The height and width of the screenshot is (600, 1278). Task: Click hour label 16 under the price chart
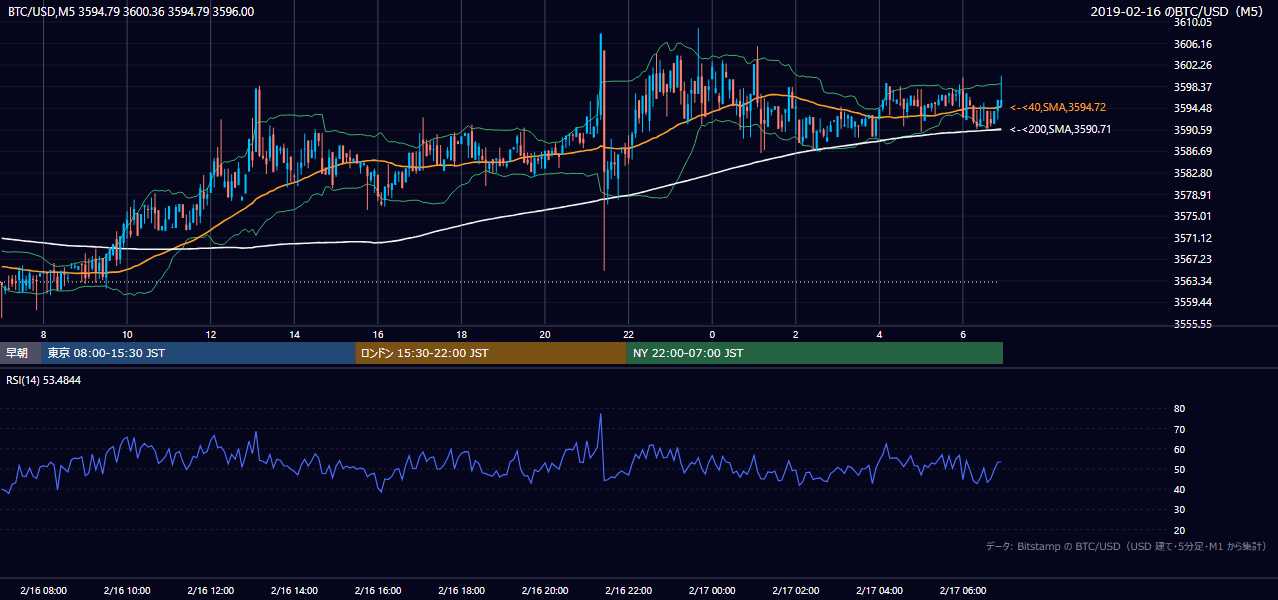(378, 334)
